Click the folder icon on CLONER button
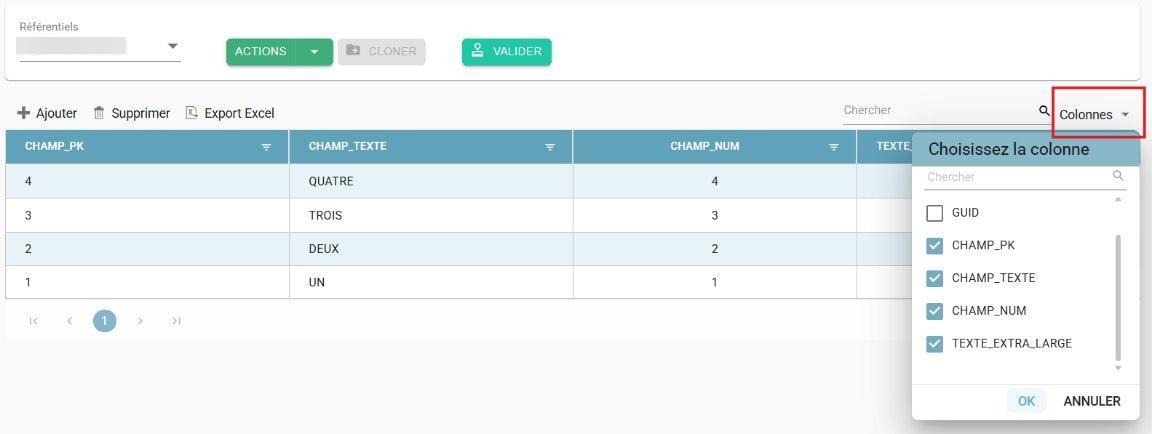 353,51
